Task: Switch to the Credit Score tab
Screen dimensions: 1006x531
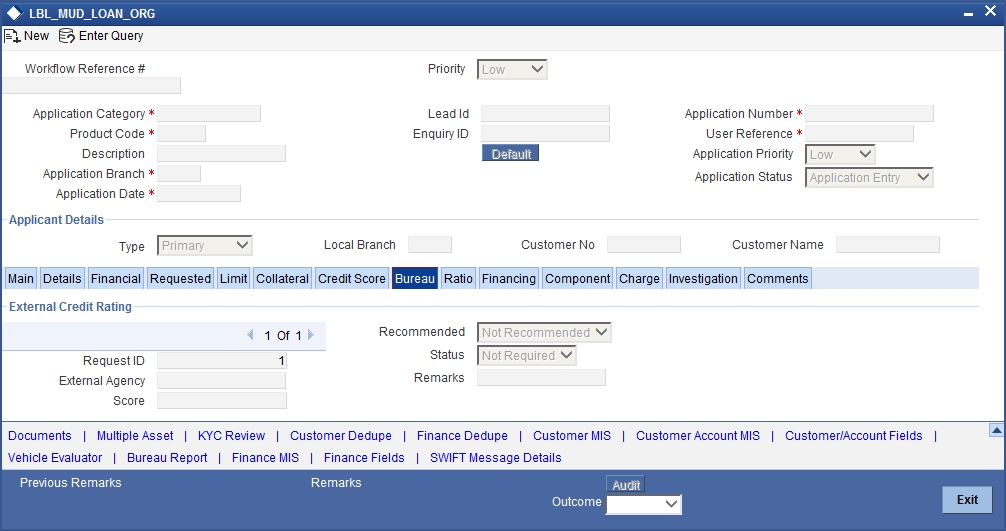Action: pos(352,278)
